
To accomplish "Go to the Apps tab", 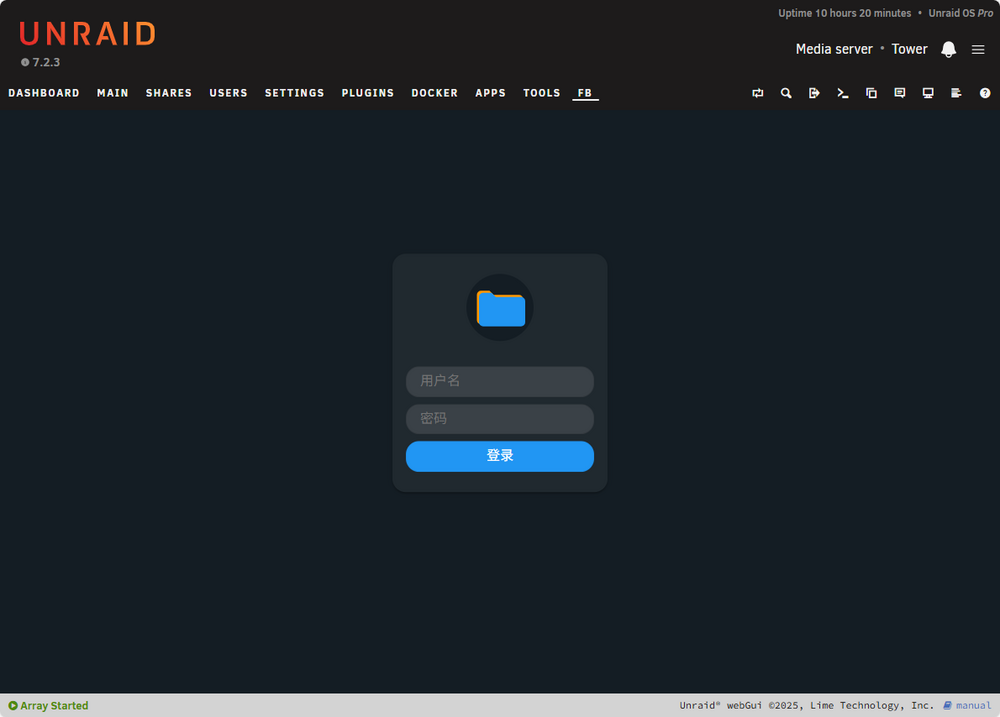I will 490,93.
